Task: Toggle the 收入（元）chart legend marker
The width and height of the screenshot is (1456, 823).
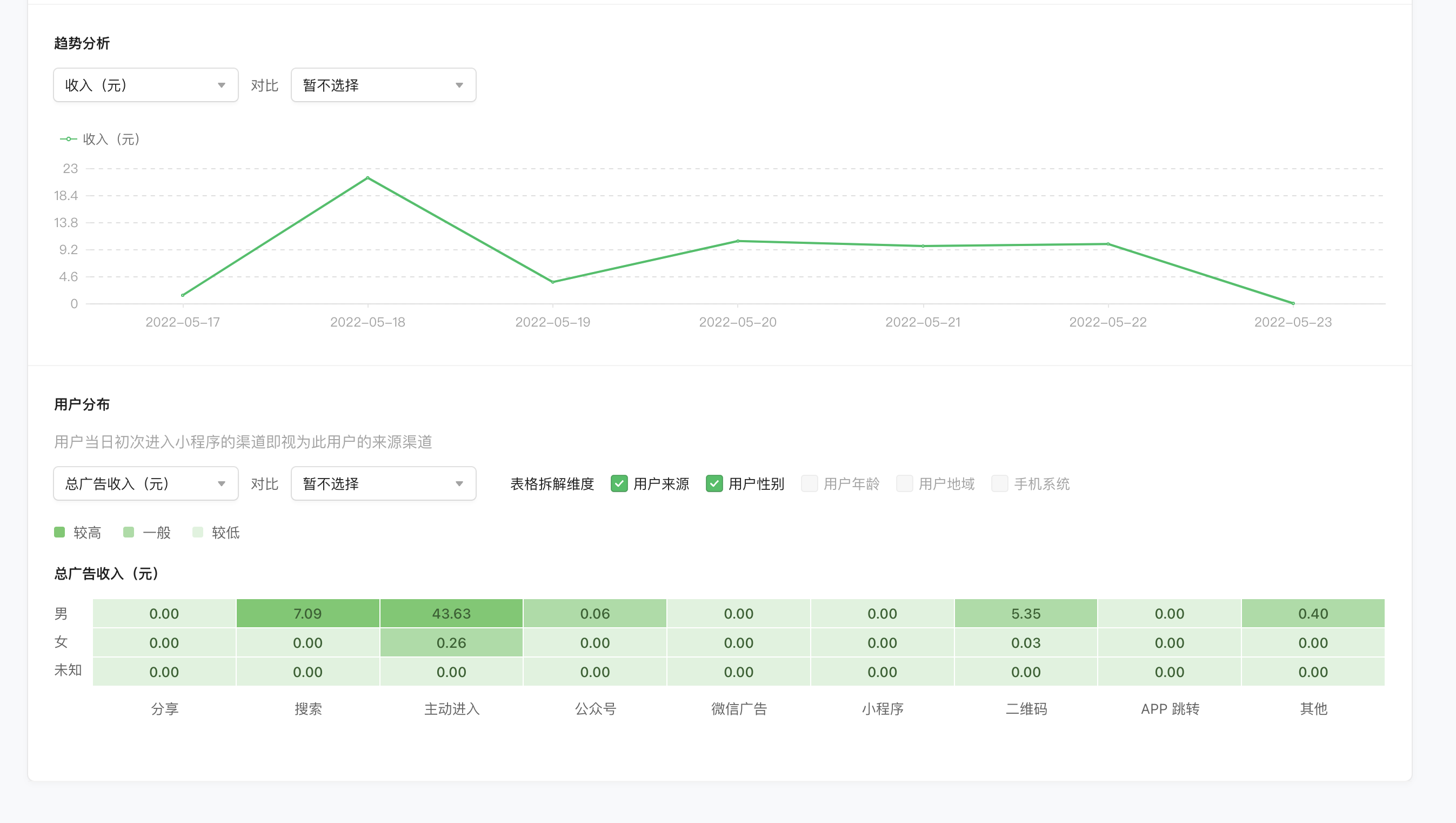Action: coord(69,139)
